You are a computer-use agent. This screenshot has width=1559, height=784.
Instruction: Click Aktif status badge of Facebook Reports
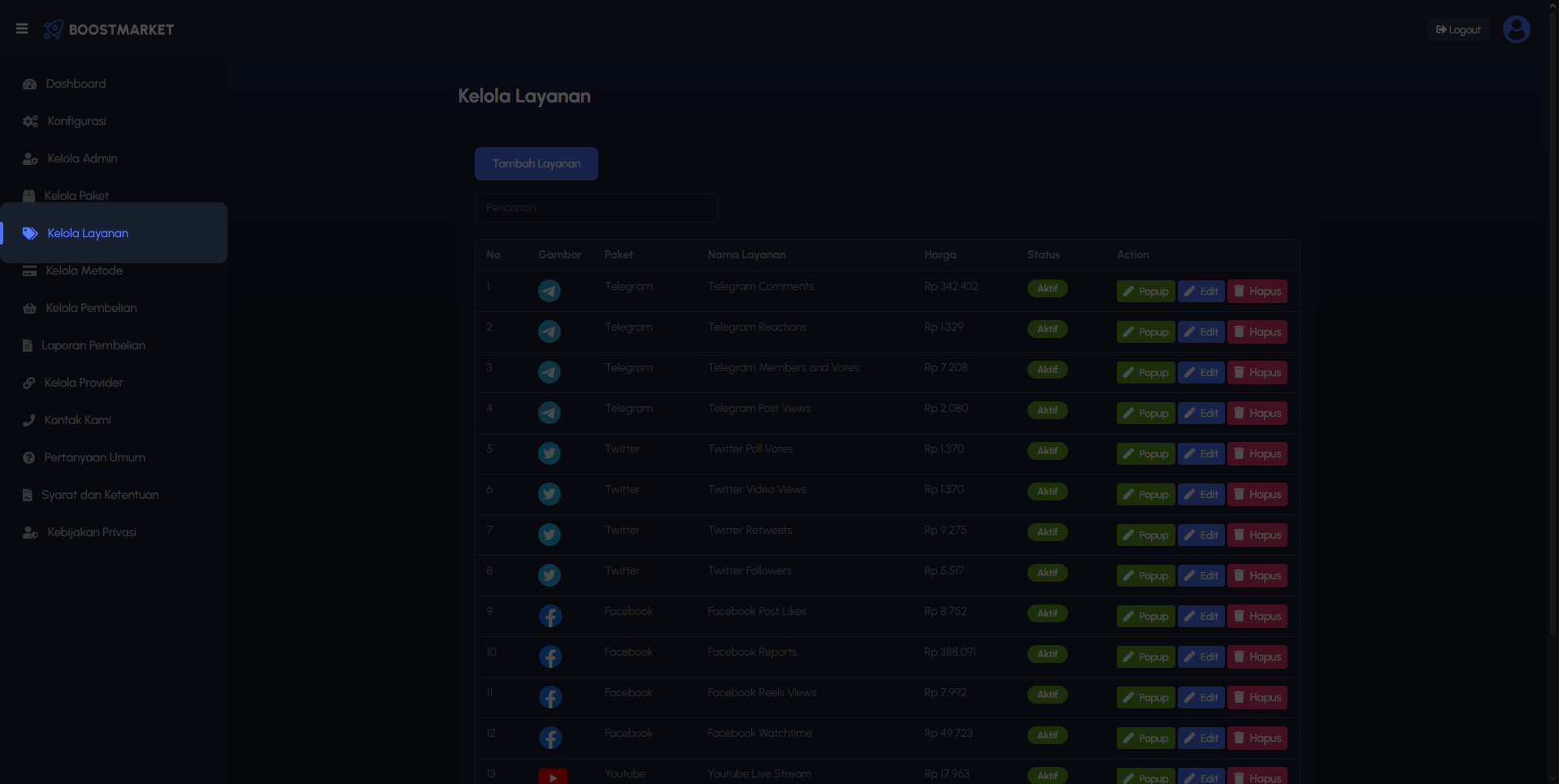coord(1047,654)
